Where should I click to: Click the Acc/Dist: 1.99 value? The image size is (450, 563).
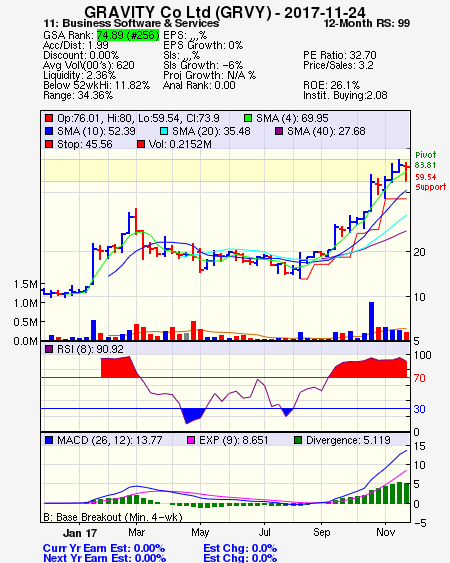click(x=76, y=45)
